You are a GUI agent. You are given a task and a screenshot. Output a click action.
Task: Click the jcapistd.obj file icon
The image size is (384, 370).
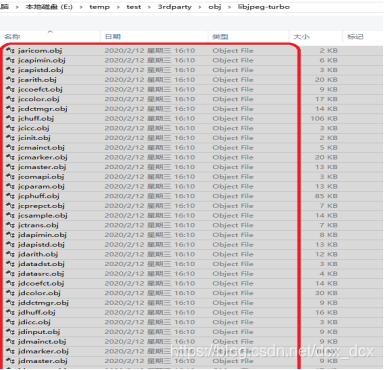10,70
